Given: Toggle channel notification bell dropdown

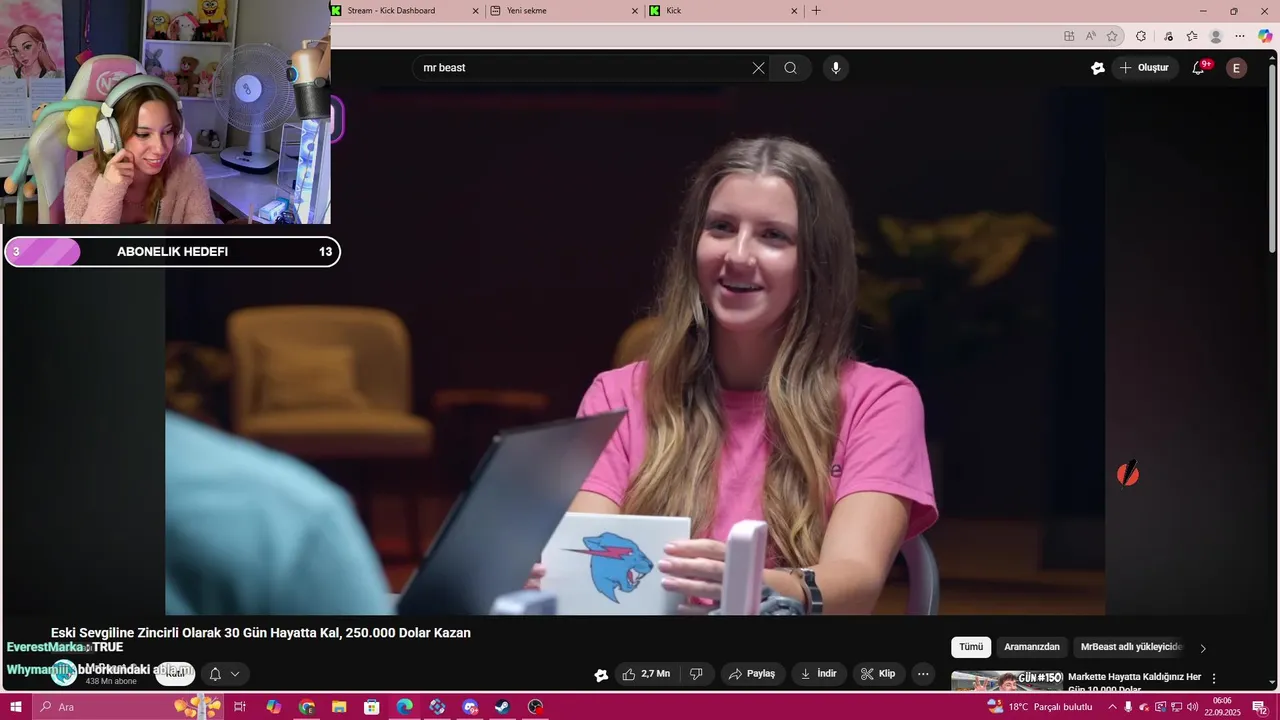Looking at the screenshot, I should click(x=224, y=674).
